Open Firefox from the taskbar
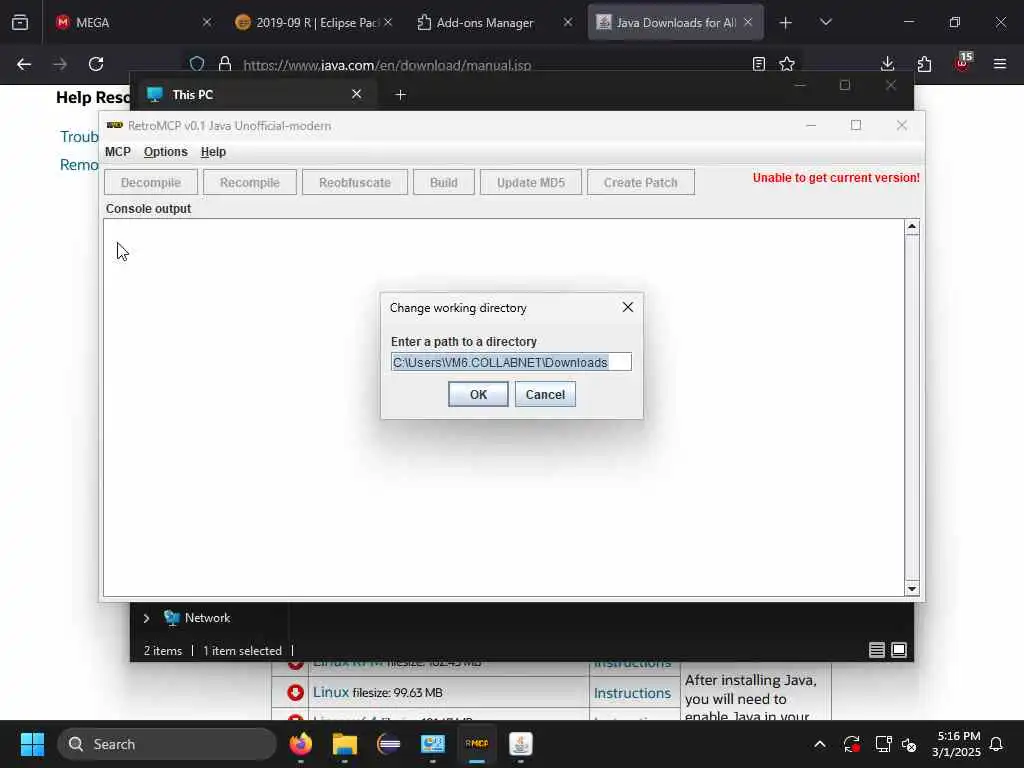The image size is (1024, 768). point(300,744)
